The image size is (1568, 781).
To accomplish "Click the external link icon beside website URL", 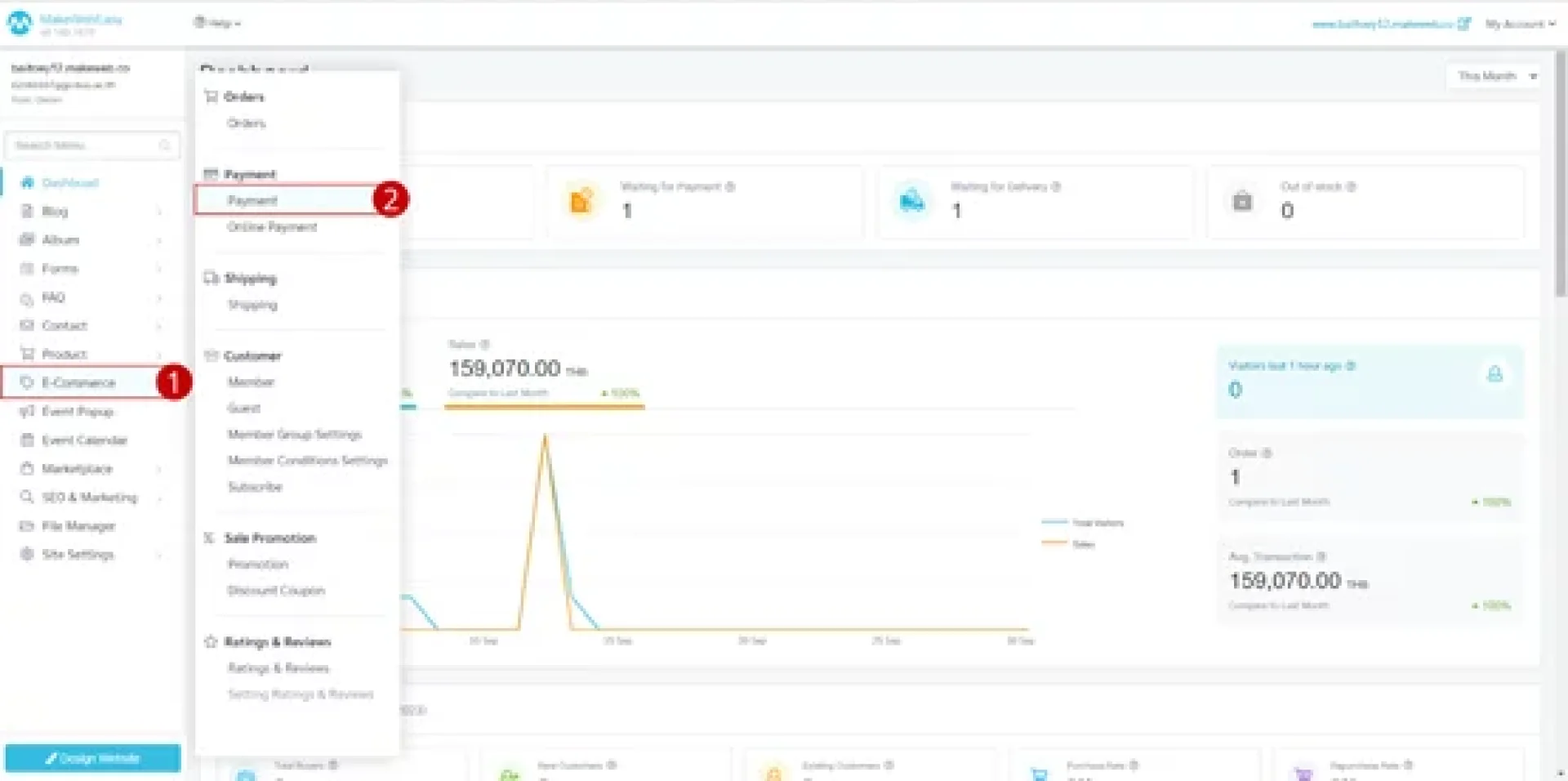I will (x=1463, y=24).
